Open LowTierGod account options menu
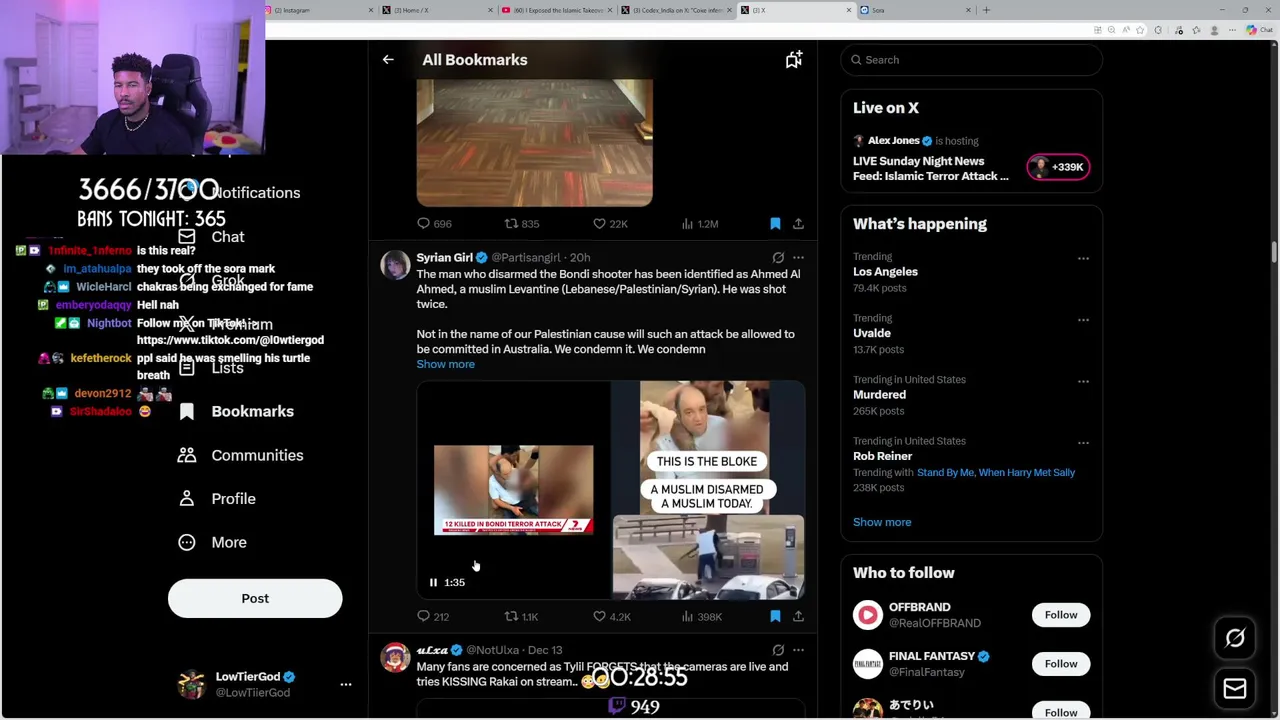The image size is (1280, 720). coord(346,685)
